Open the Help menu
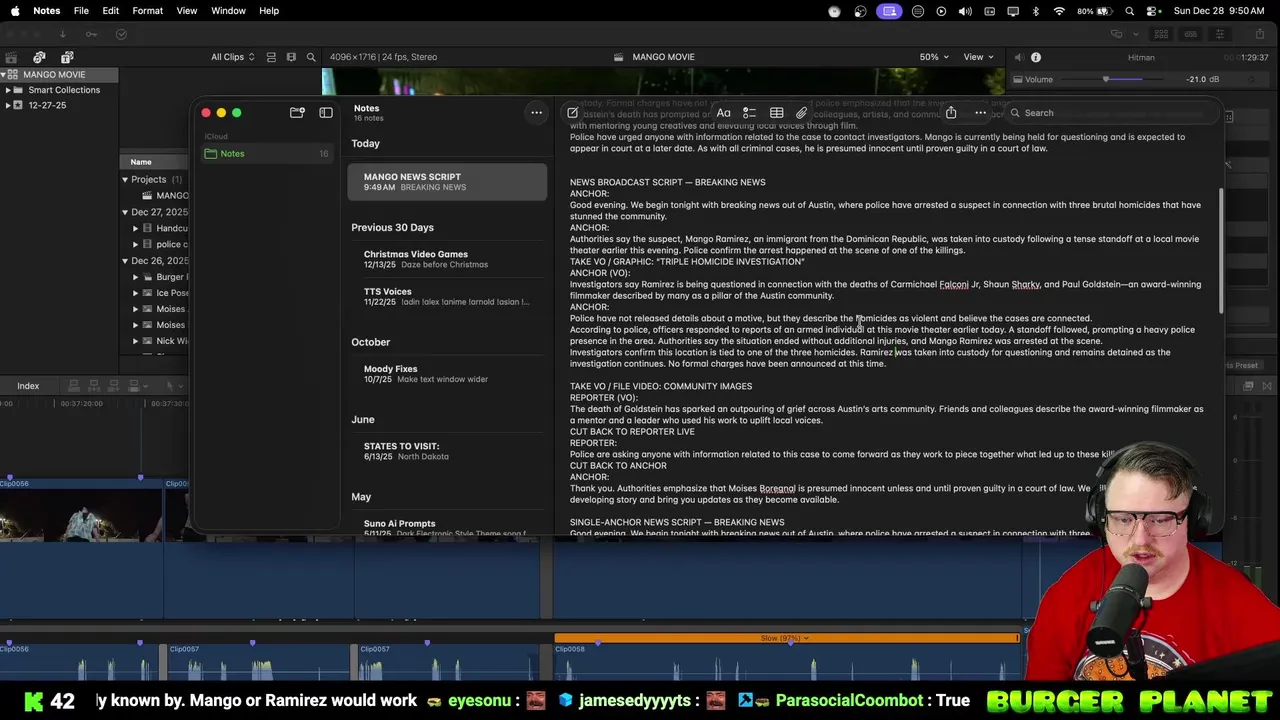 click(269, 11)
